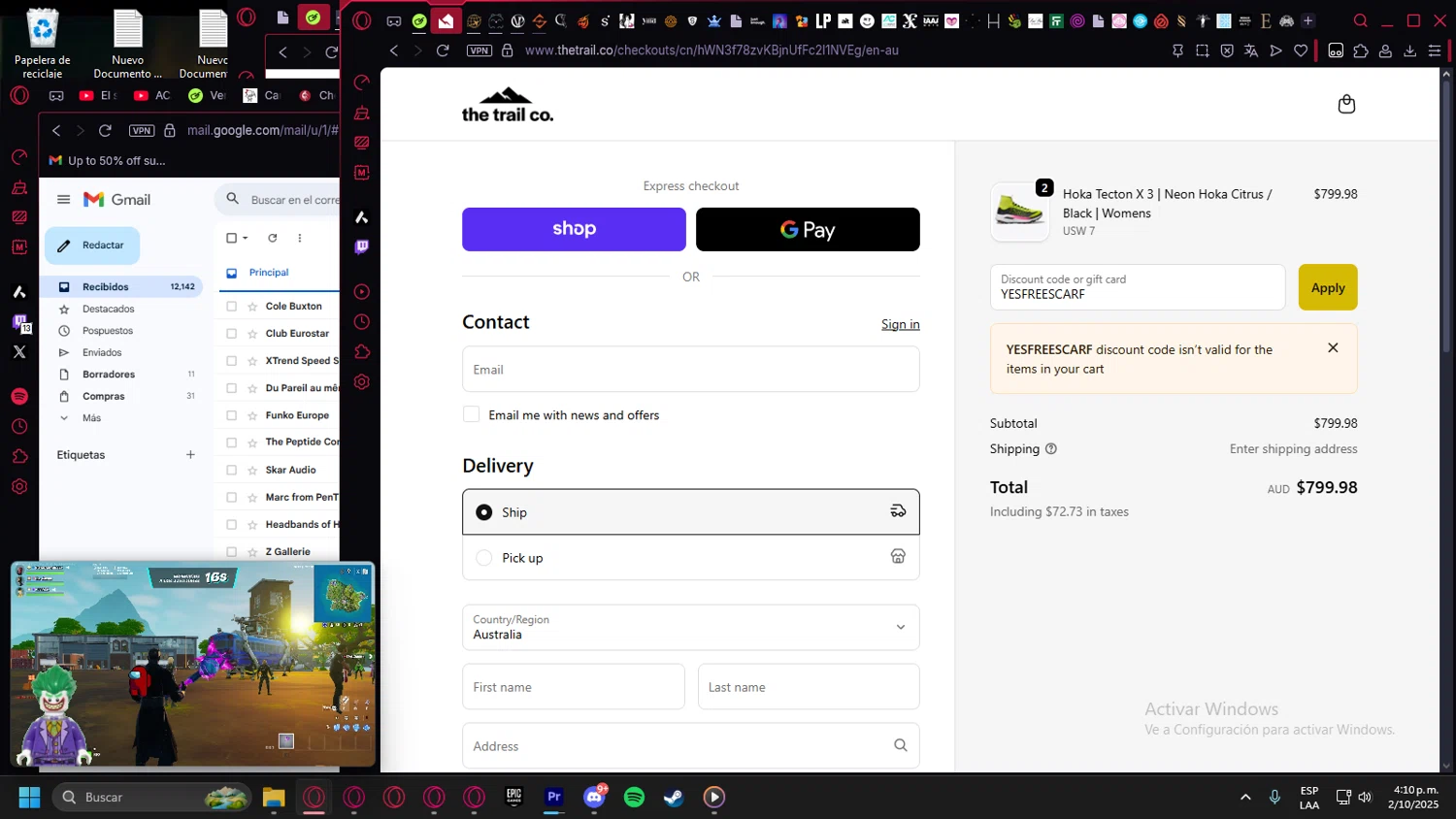Tick the Headbands email checkbox
This screenshot has height=819, width=1456.
click(231, 524)
